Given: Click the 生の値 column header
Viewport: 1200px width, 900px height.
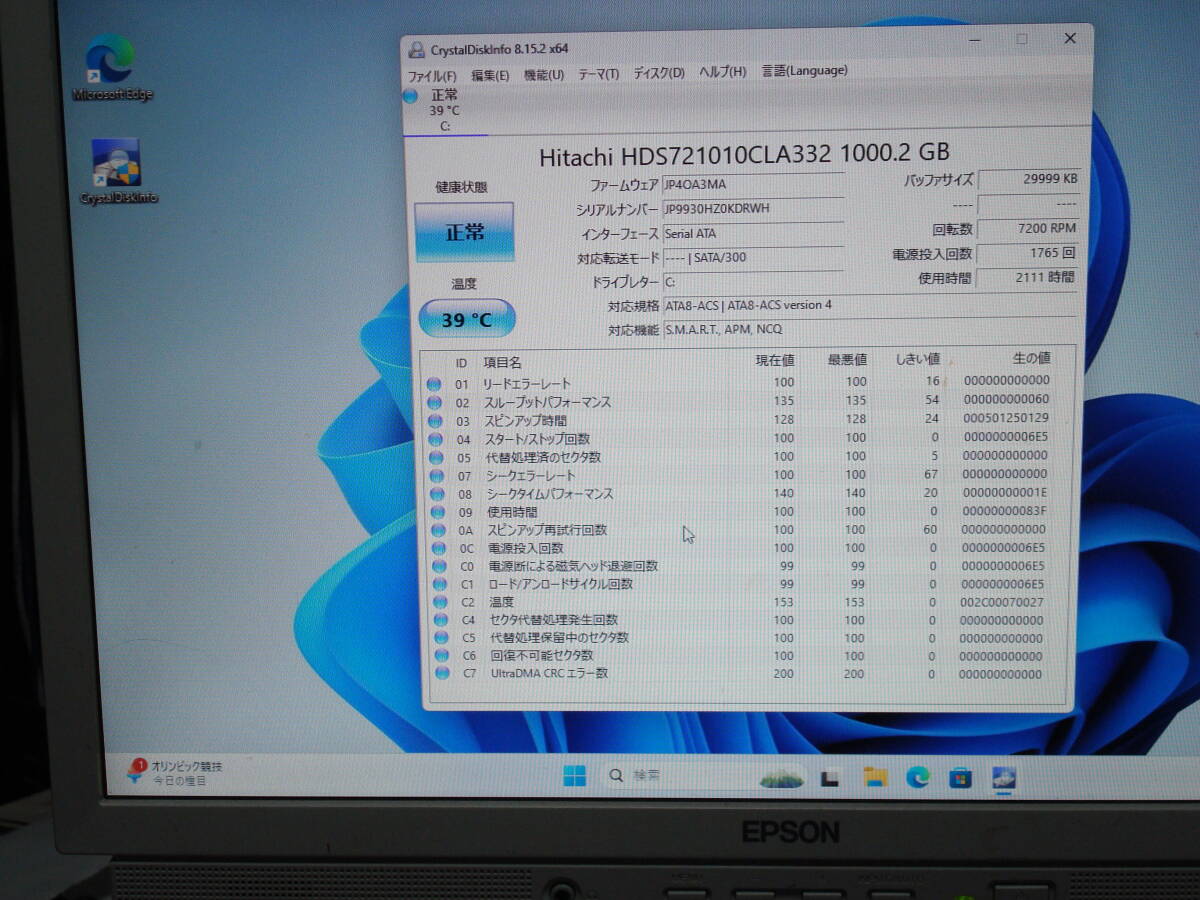Looking at the screenshot, I should [x=1030, y=357].
